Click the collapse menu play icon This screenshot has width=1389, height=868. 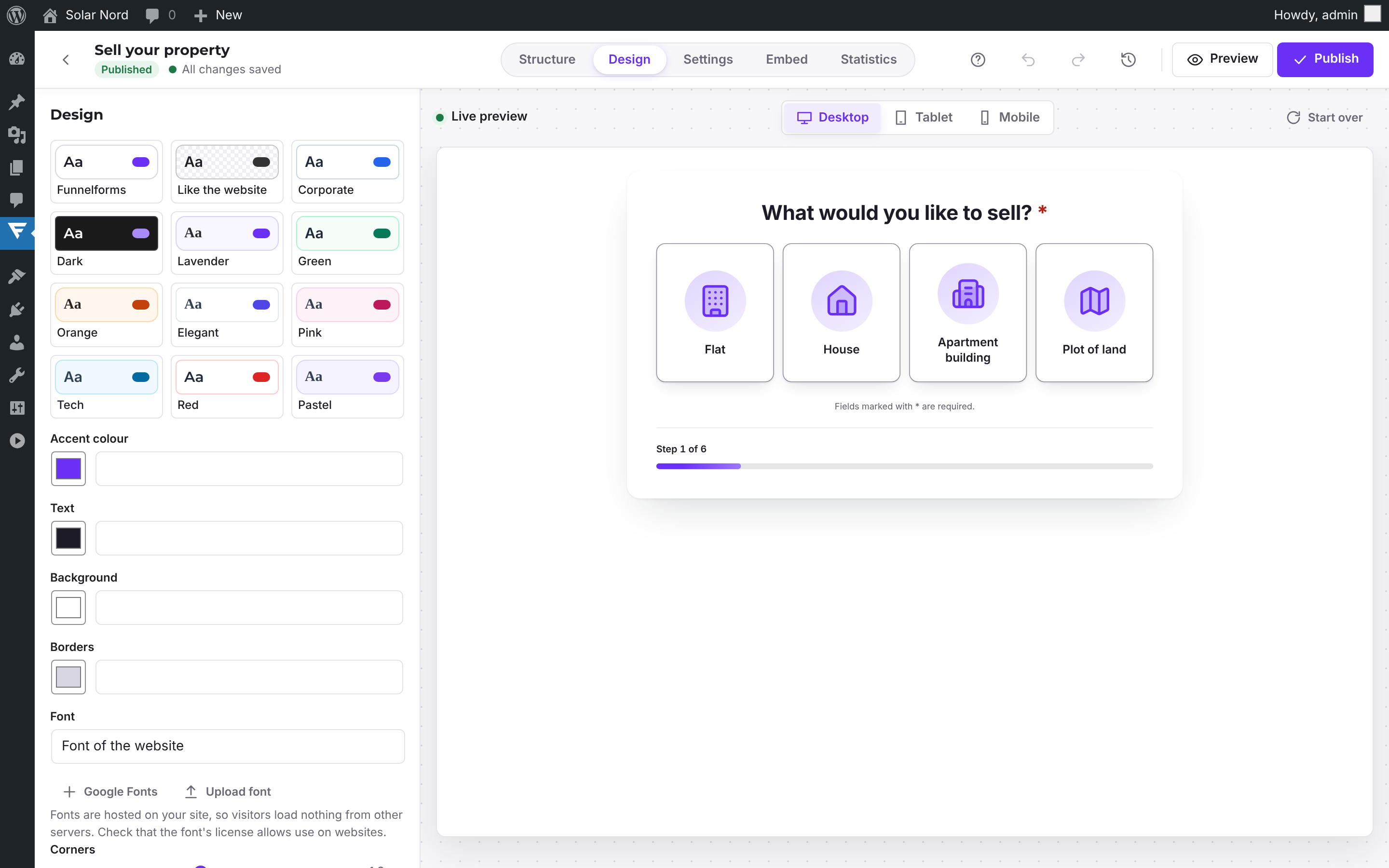point(17,441)
